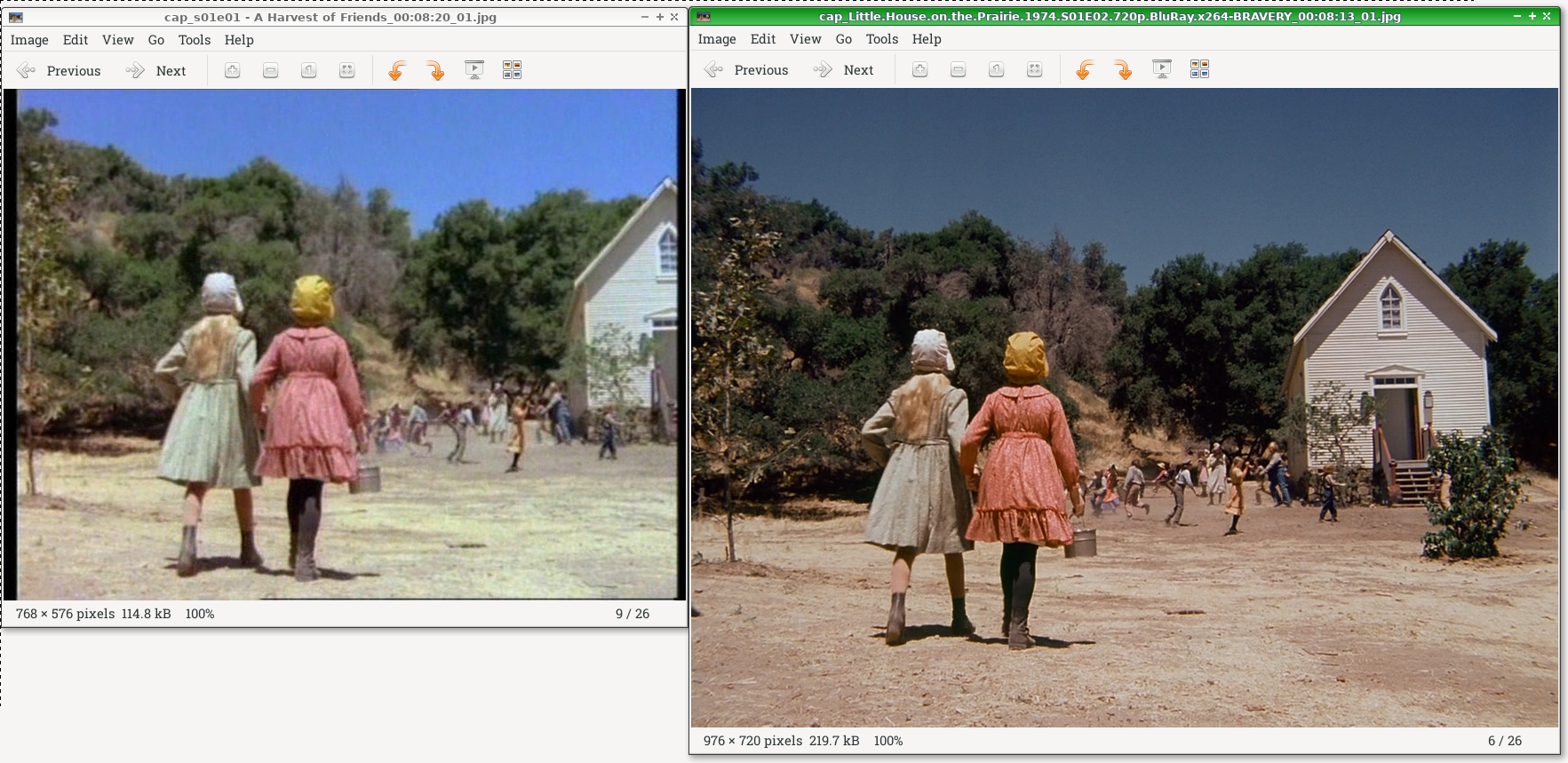Zoom in on image in Harvest of Friends window
Viewport: 1568px width, 763px height.
pyautogui.click(x=232, y=71)
